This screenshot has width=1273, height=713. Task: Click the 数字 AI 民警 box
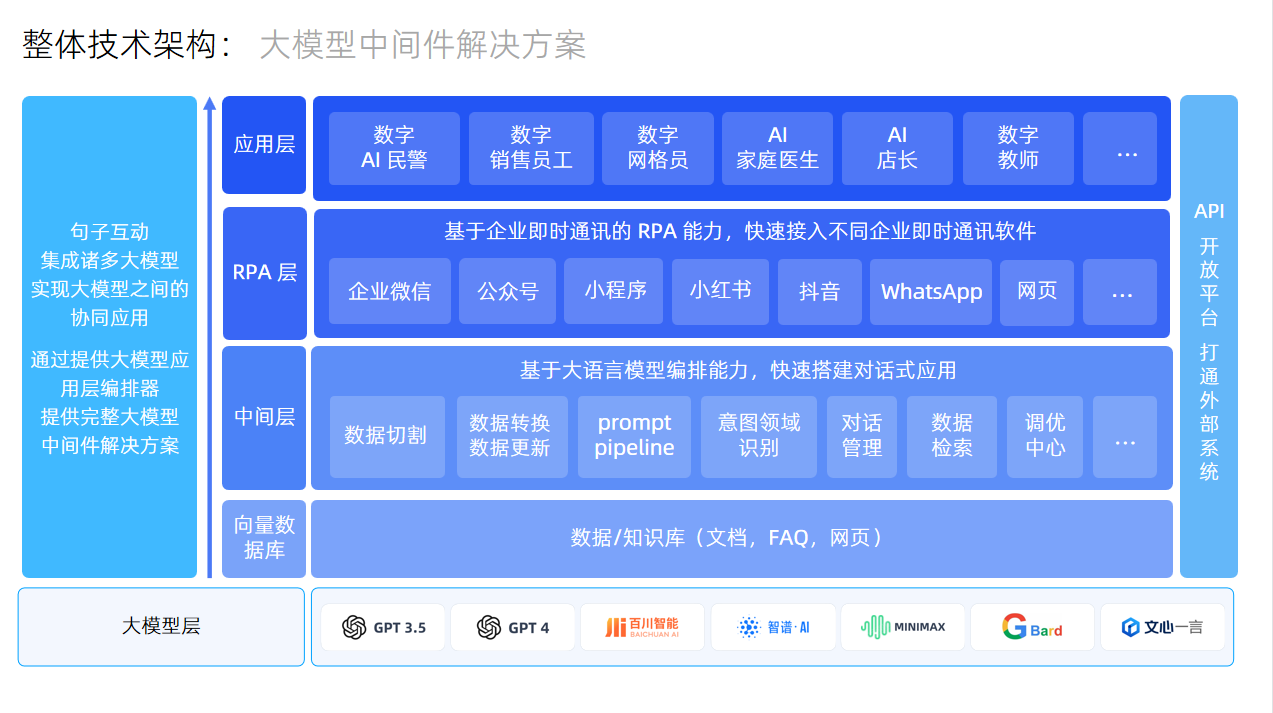[x=394, y=148]
